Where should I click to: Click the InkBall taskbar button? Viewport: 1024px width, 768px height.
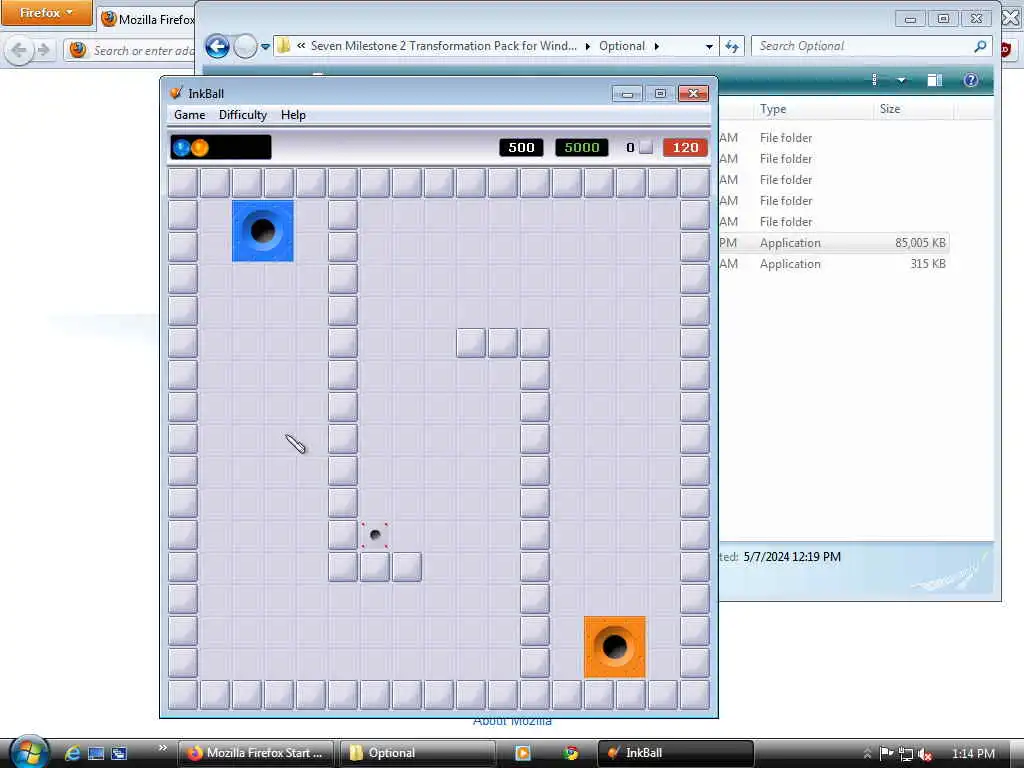(676, 753)
